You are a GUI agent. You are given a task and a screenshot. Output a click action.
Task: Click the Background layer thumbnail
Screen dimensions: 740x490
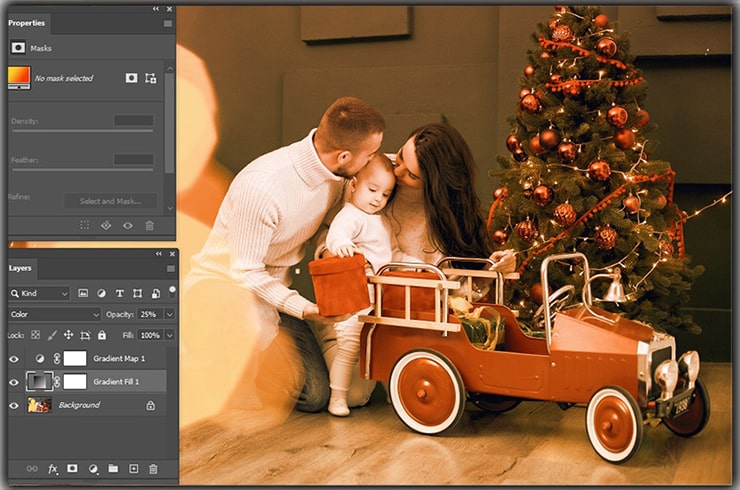click(x=39, y=405)
